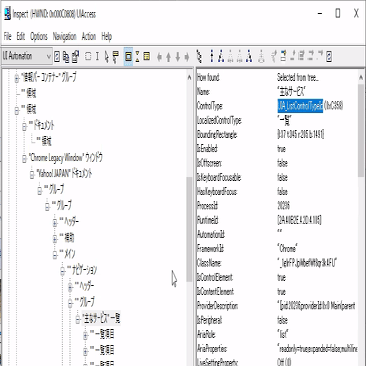The height and width of the screenshot is (366, 366).
Task: Toggle the highlighted yellow rectangle focus icon
Action: click(128, 56)
